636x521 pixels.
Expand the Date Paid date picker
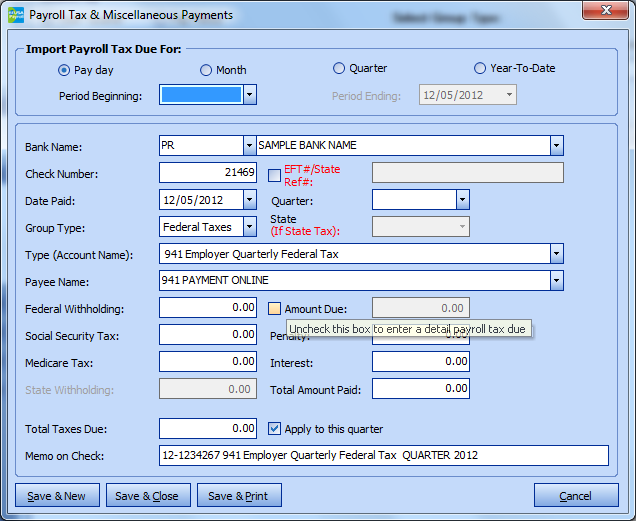click(249, 201)
